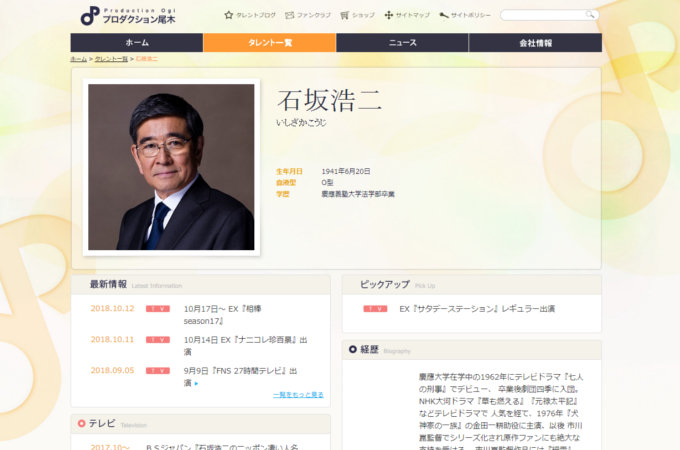Click the 経歴 section circle icon
Screen dimensions: 680x450
tap(353, 349)
